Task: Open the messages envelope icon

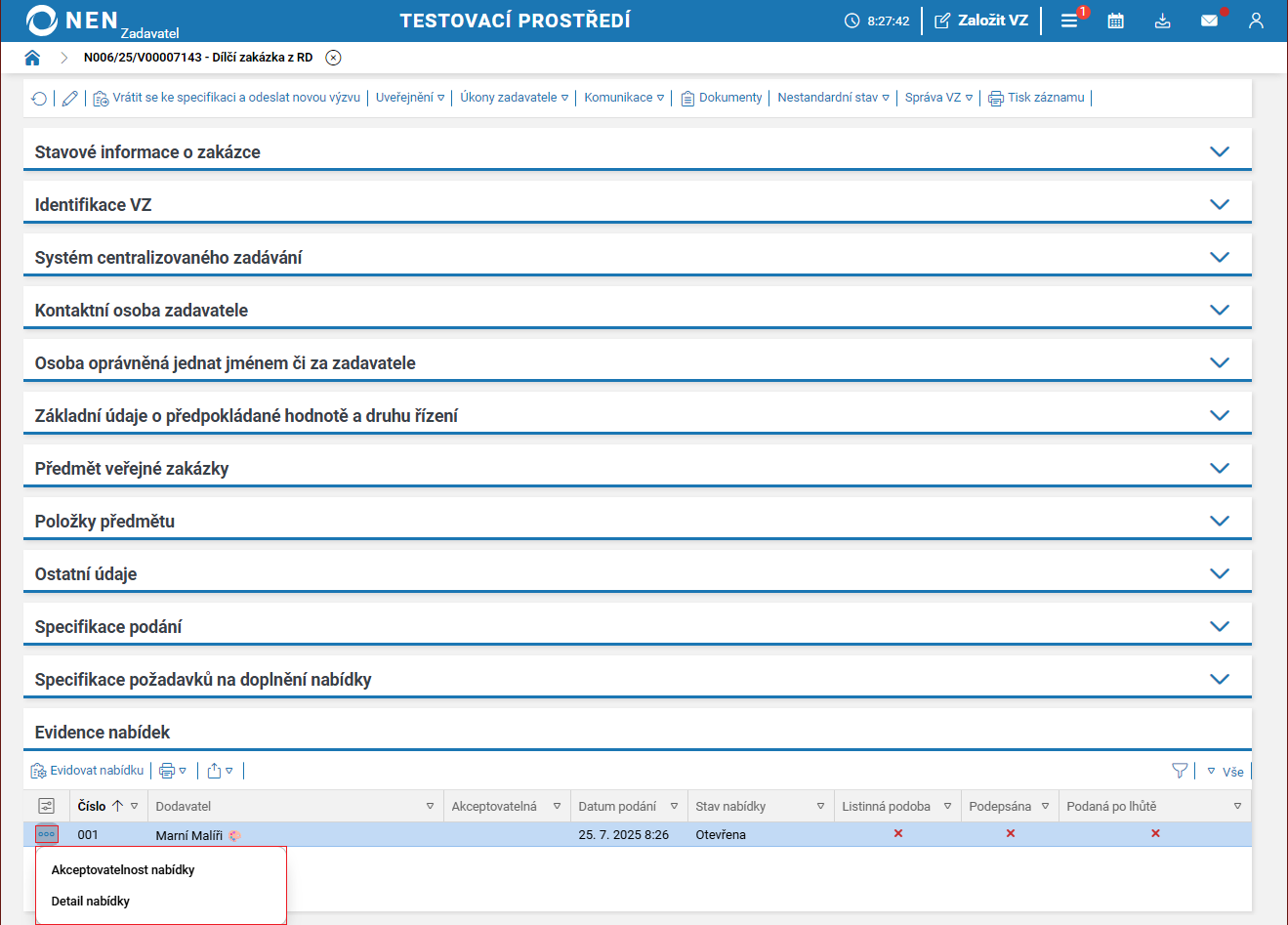Action: click(x=1209, y=21)
